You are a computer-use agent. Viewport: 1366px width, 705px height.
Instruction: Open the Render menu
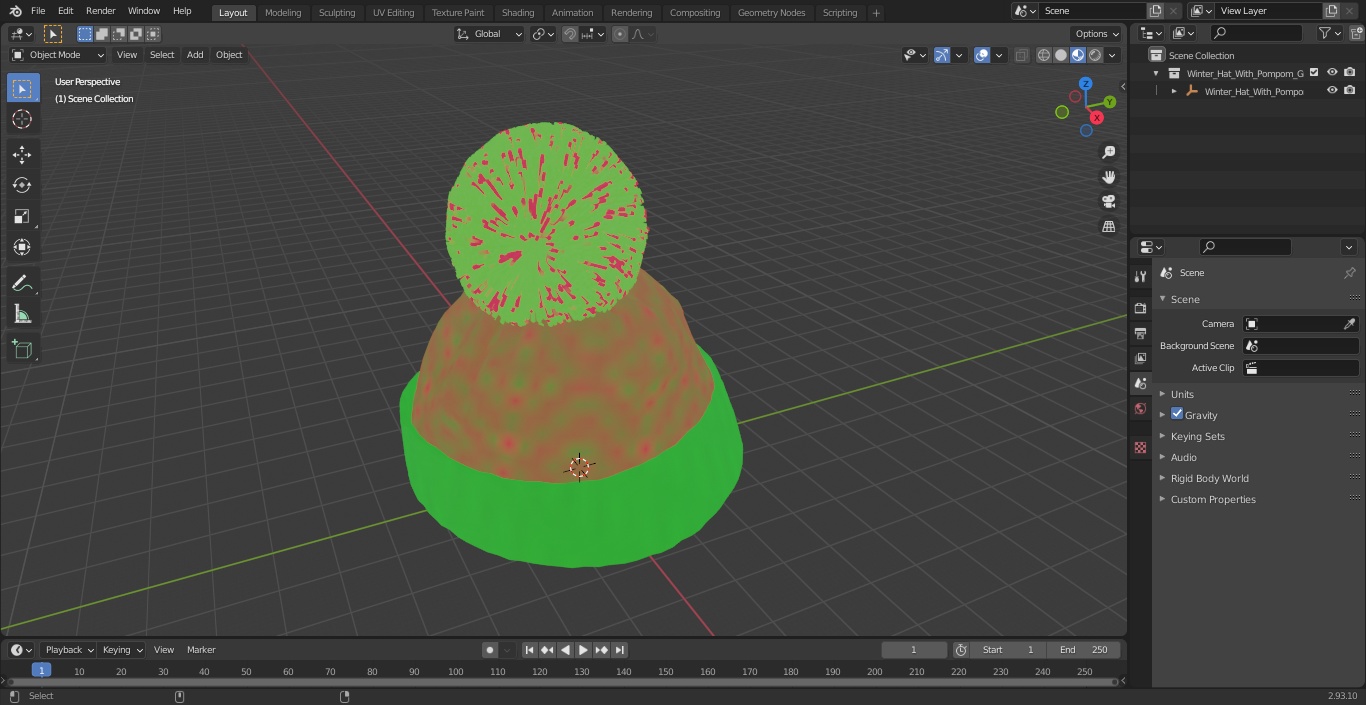[x=100, y=11]
